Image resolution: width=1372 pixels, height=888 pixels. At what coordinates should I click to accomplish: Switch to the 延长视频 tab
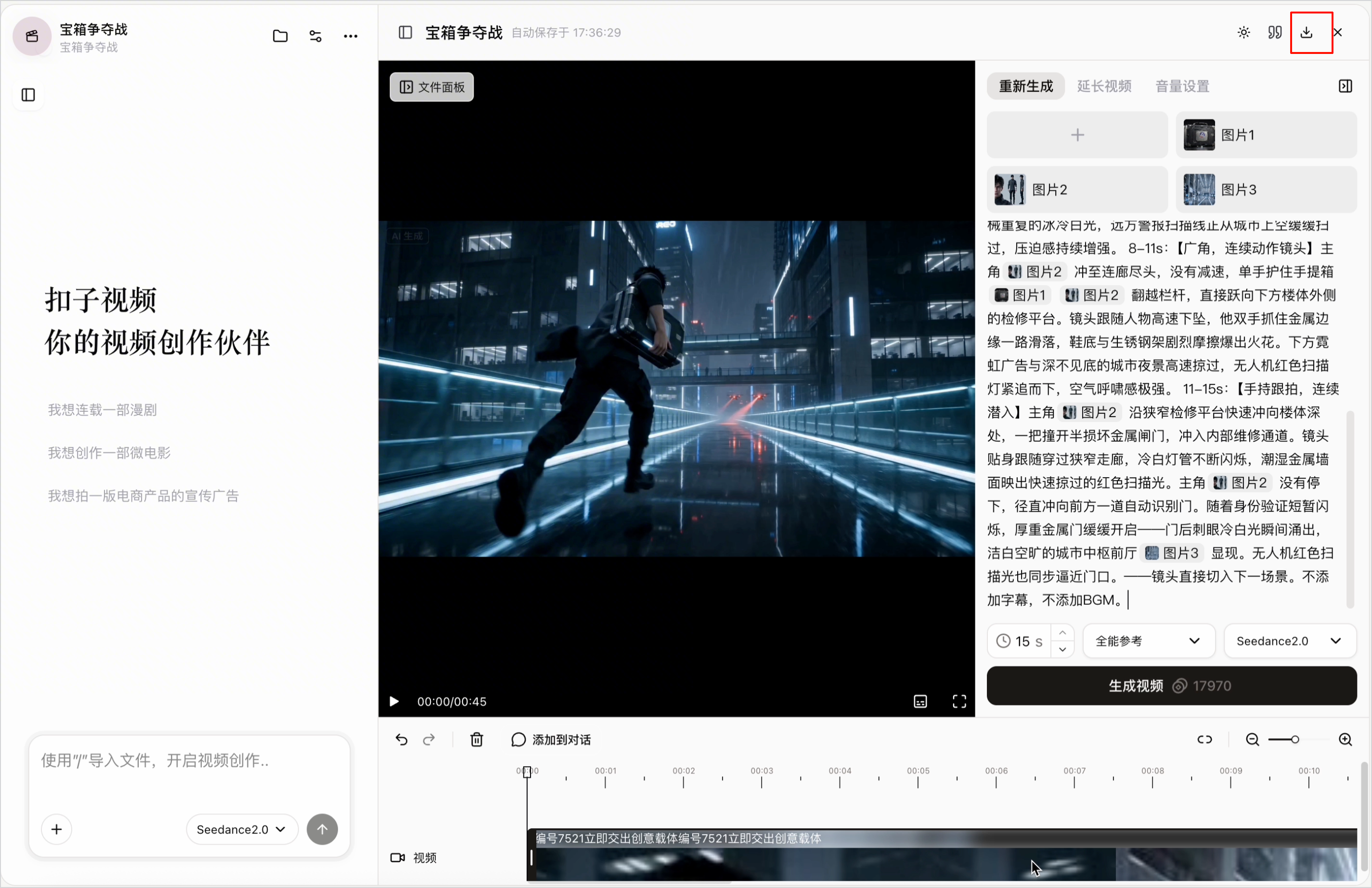click(1104, 87)
